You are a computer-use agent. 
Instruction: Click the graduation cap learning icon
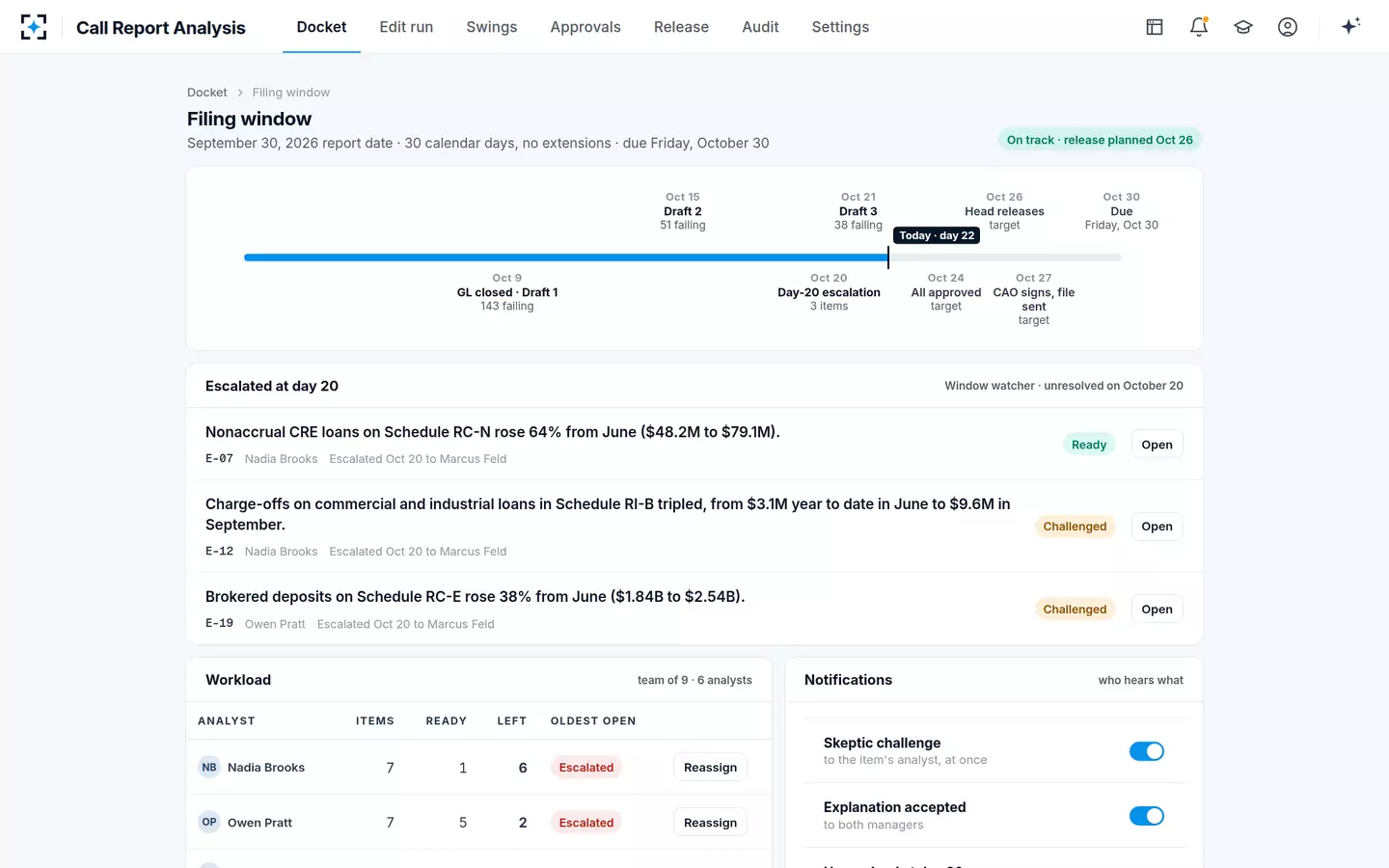click(x=1243, y=27)
